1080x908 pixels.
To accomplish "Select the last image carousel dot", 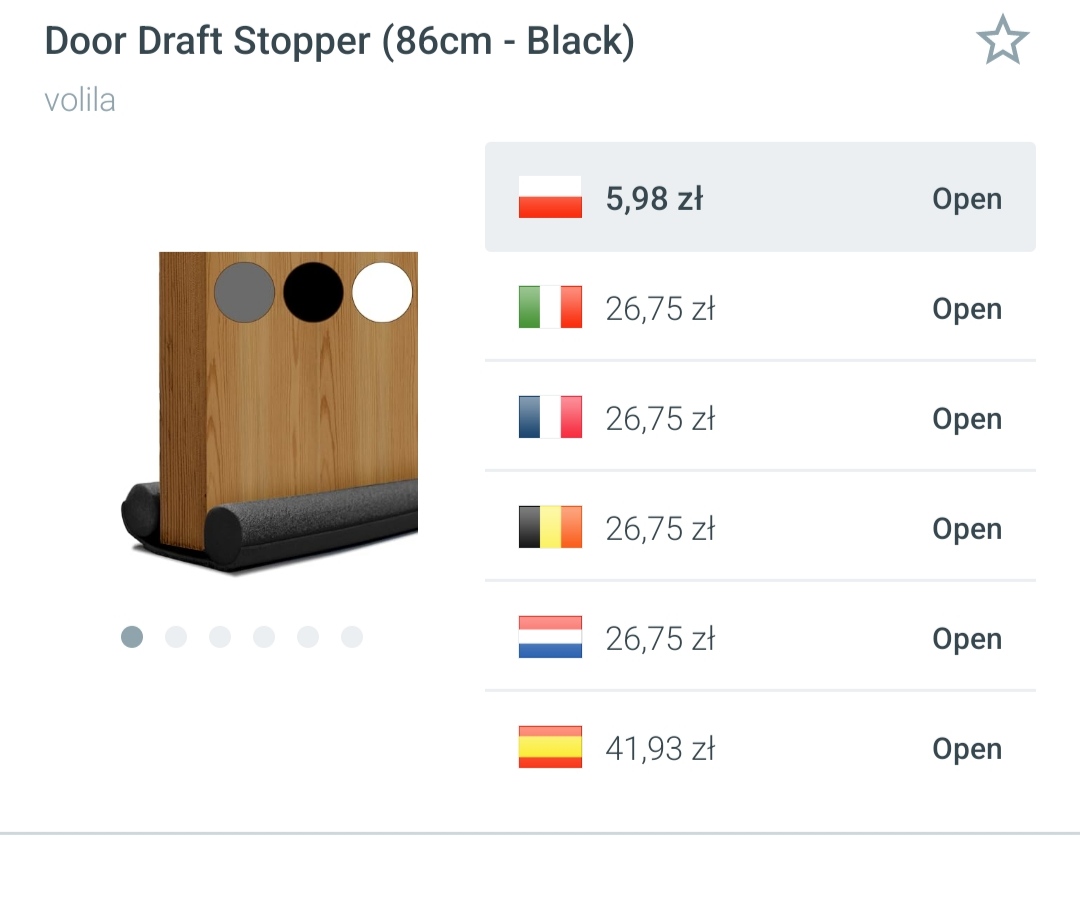I will pos(352,637).
